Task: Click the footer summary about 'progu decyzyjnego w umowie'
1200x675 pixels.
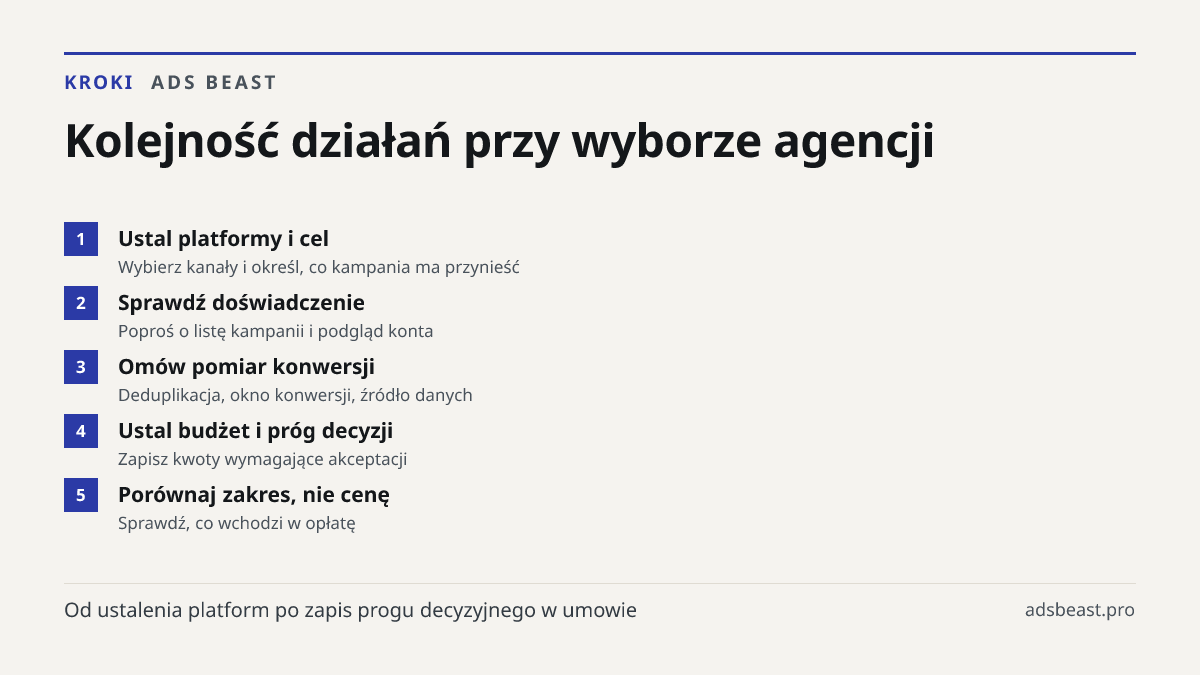Action: [350, 610]
